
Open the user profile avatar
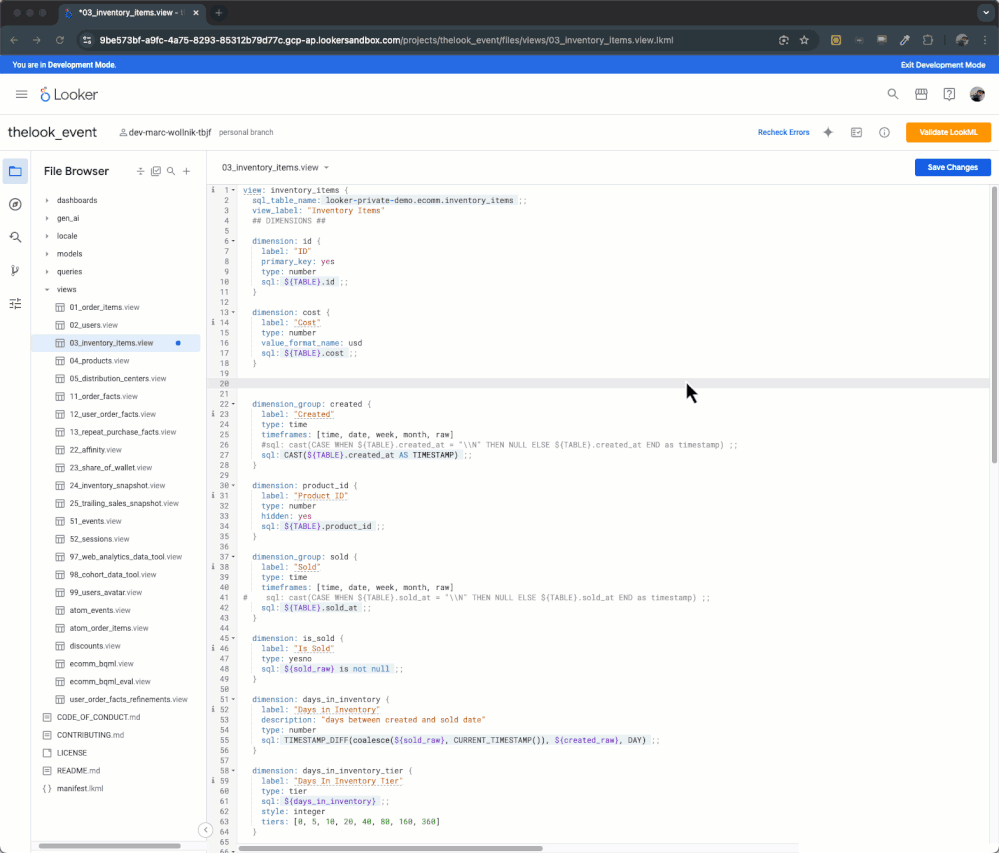[977, 94]
